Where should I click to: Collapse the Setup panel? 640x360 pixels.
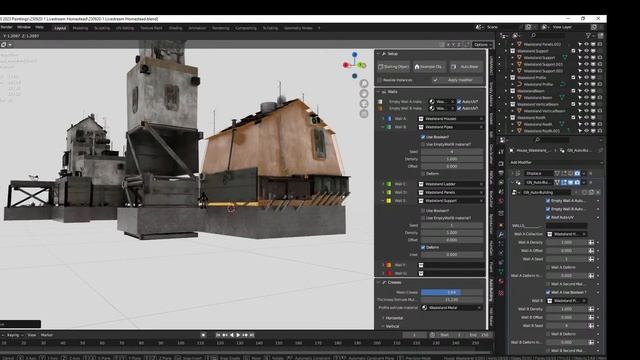click(378, 54)
